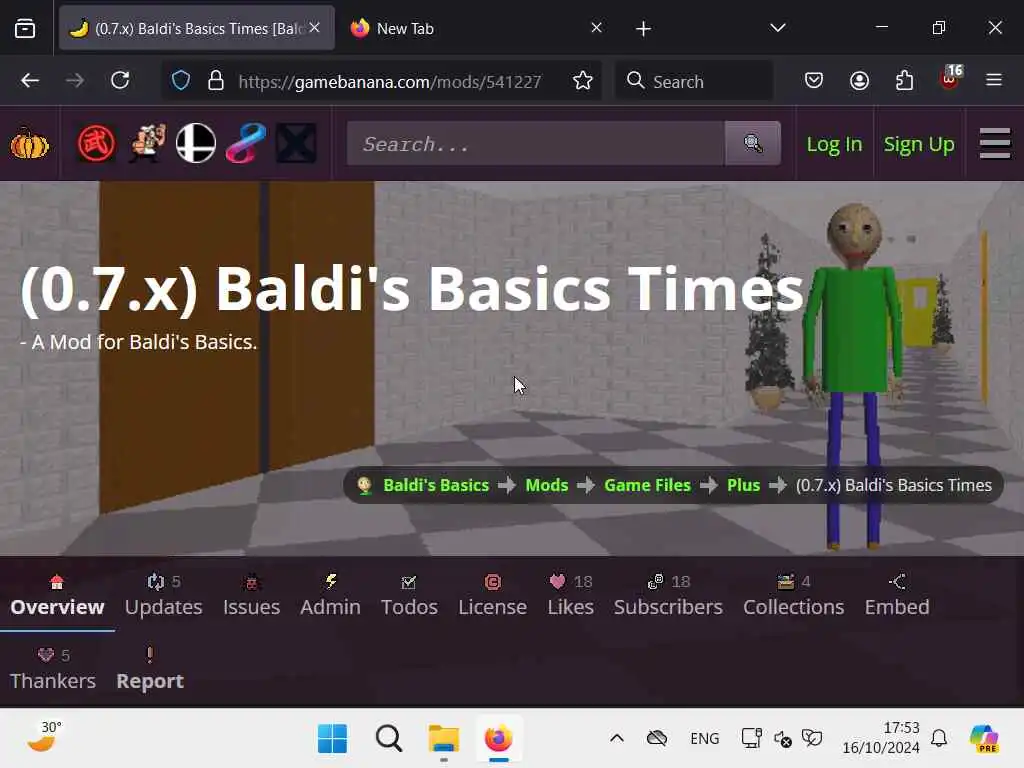1024x768 pixels.
Task: Open the GameBanana hamburger menu
Action: click(995, 143)
